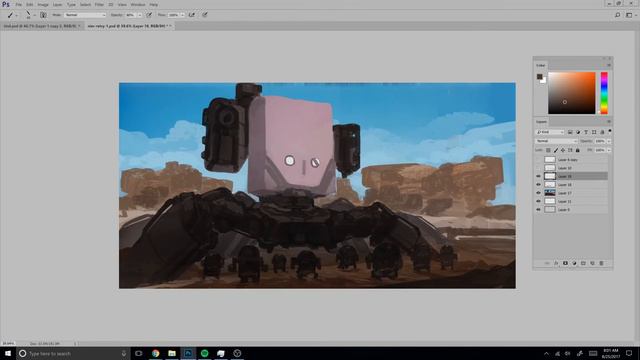Image resolution: width=640 pixels, height=360 pixels.
Task: Open the layer Opacity arrow in Layers panel
Action: [609, 141]
